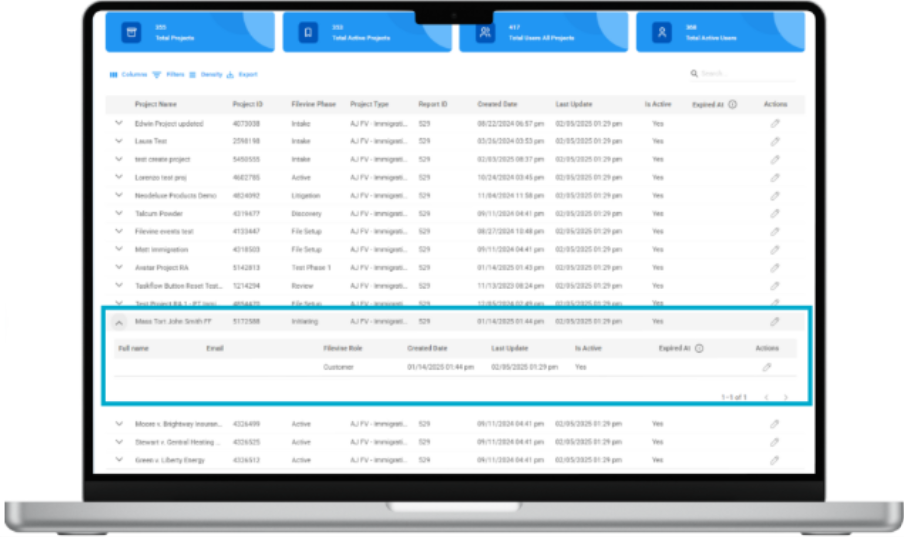This screenshot has height=537, width=904.
Task: Go to previous page of user sub-table
Action: coord(766,397)
